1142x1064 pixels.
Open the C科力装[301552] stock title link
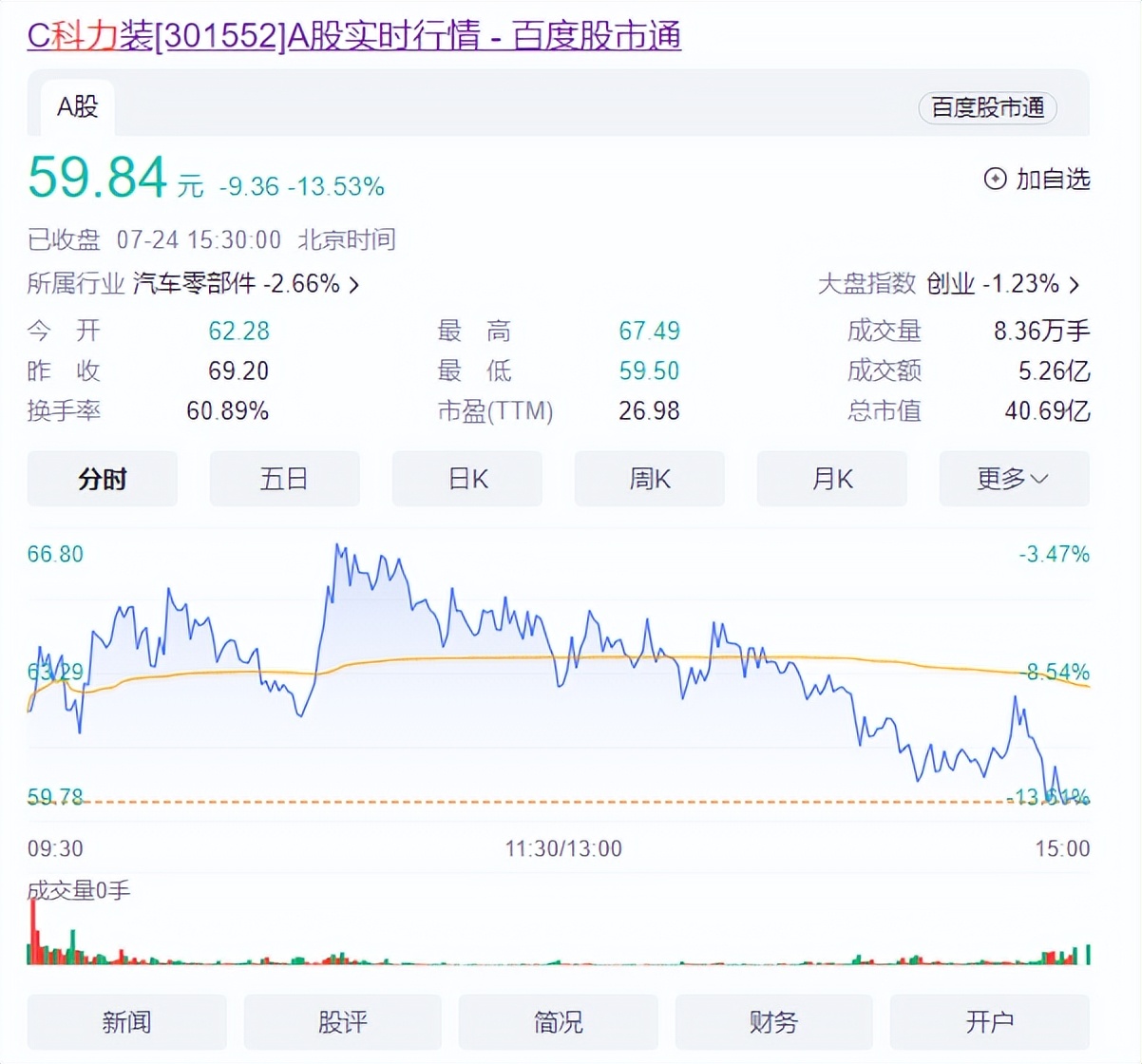coord(353,35)
